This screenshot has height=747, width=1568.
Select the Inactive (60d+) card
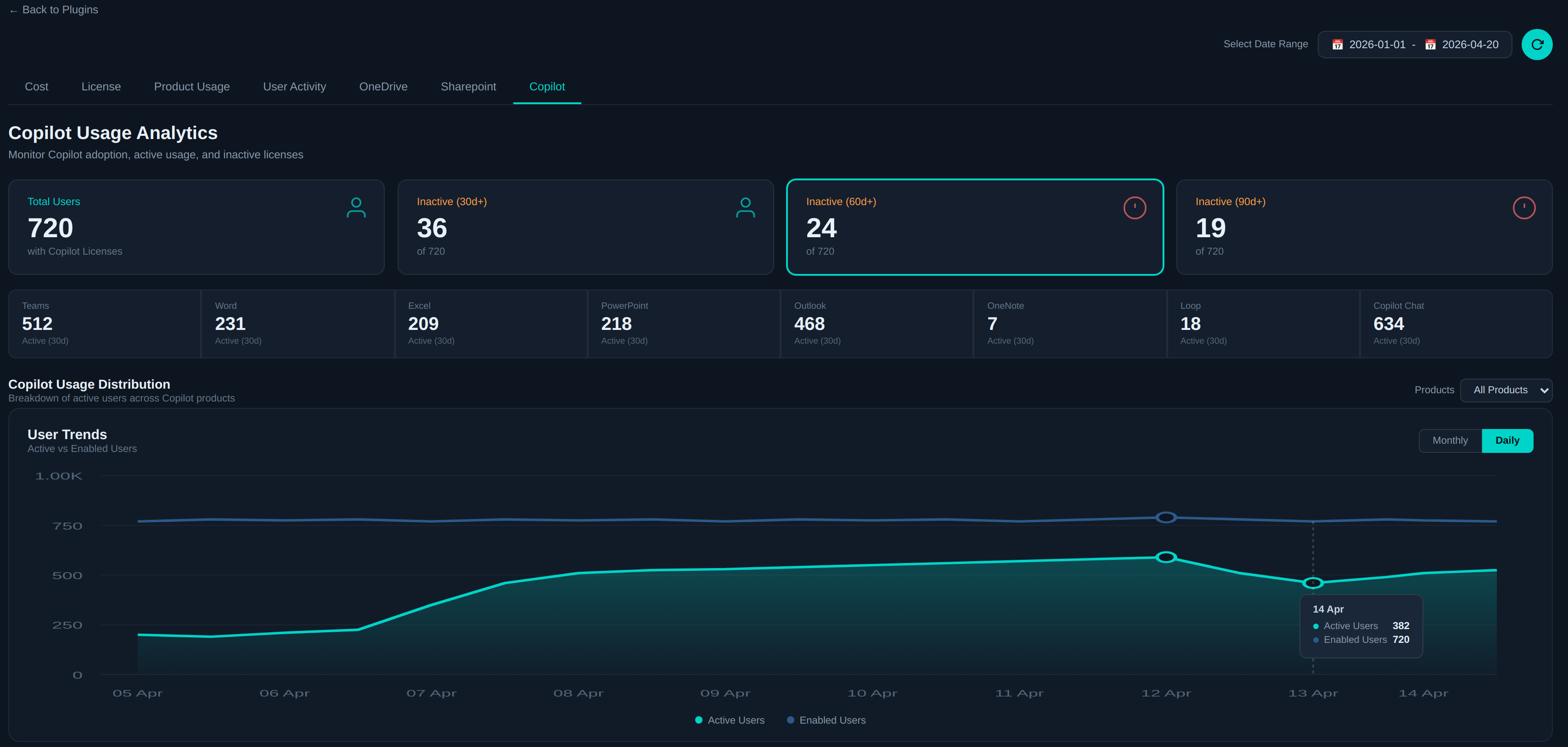[x=974, y=227]
